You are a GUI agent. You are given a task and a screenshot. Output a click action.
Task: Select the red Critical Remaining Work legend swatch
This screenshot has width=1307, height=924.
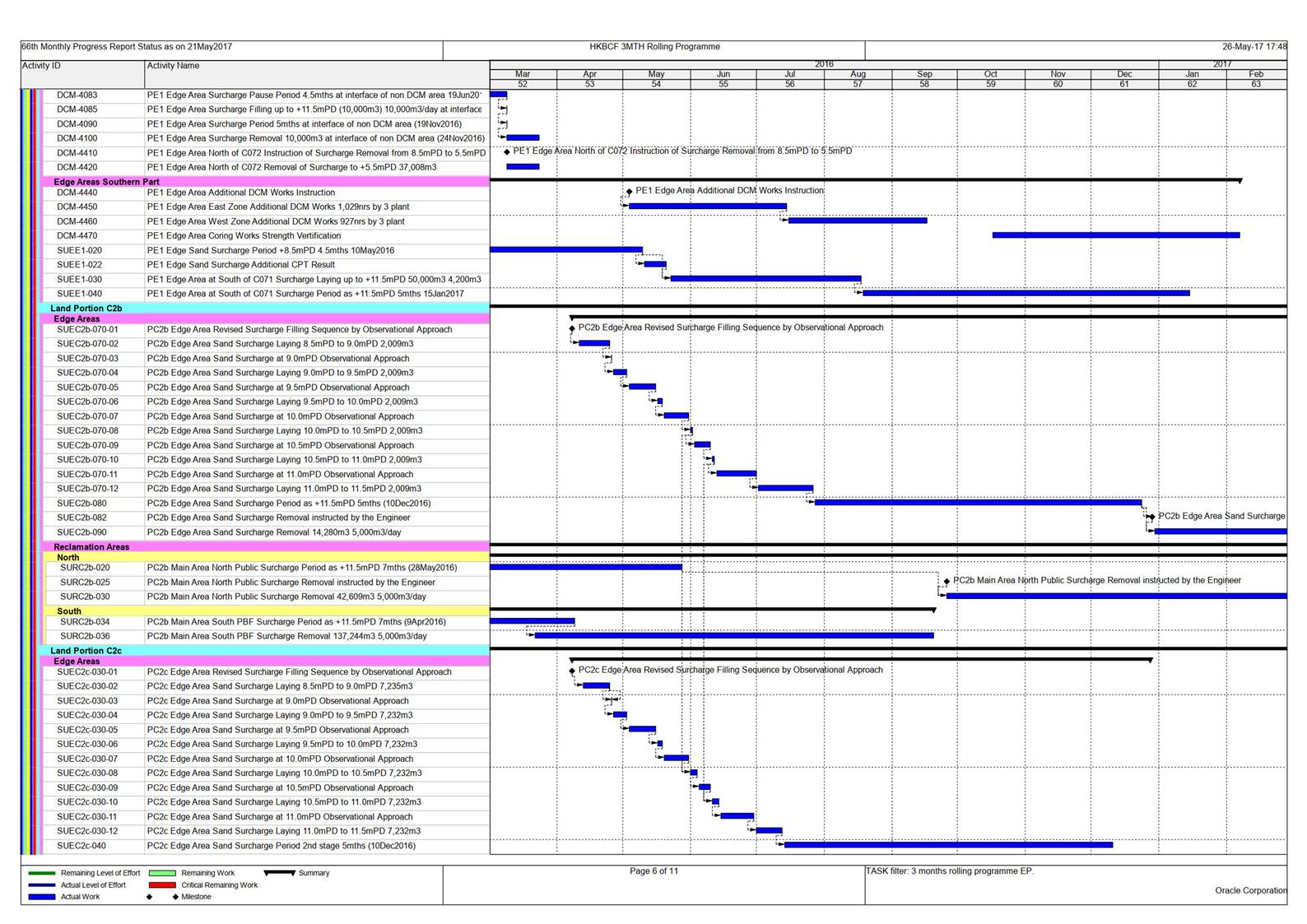(163, 885)
